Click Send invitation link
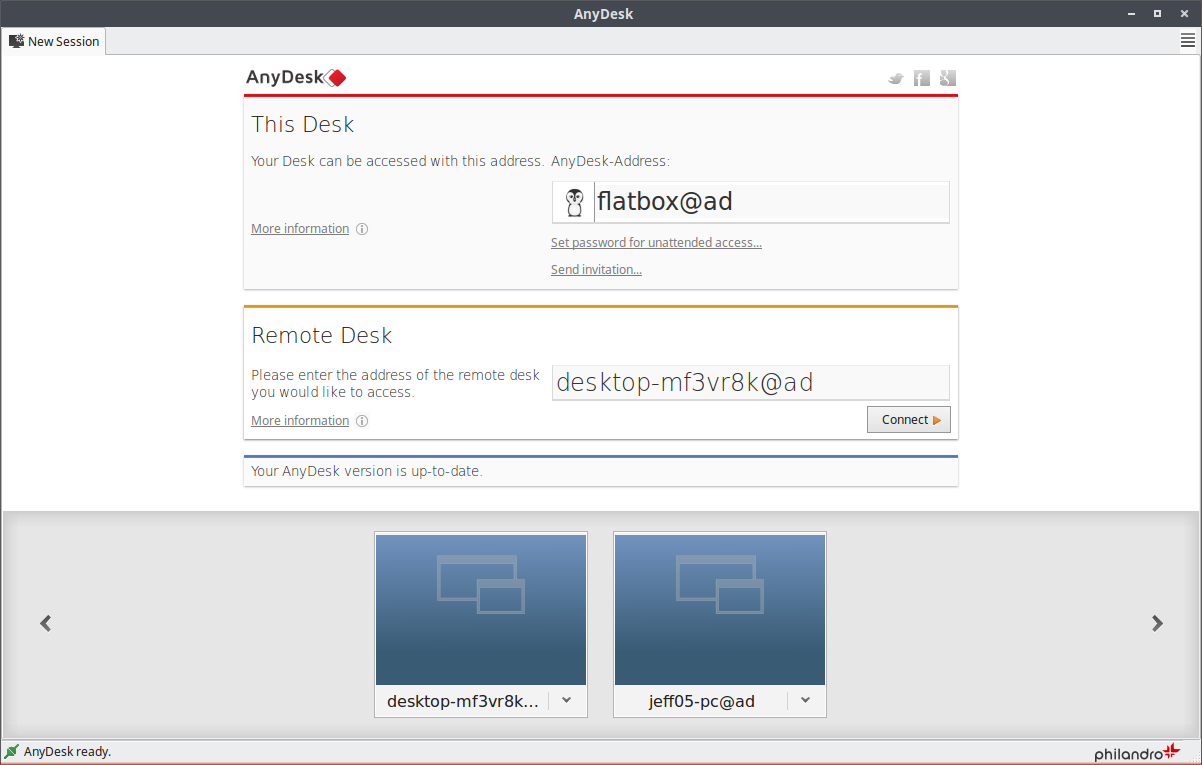 [596, 269]
